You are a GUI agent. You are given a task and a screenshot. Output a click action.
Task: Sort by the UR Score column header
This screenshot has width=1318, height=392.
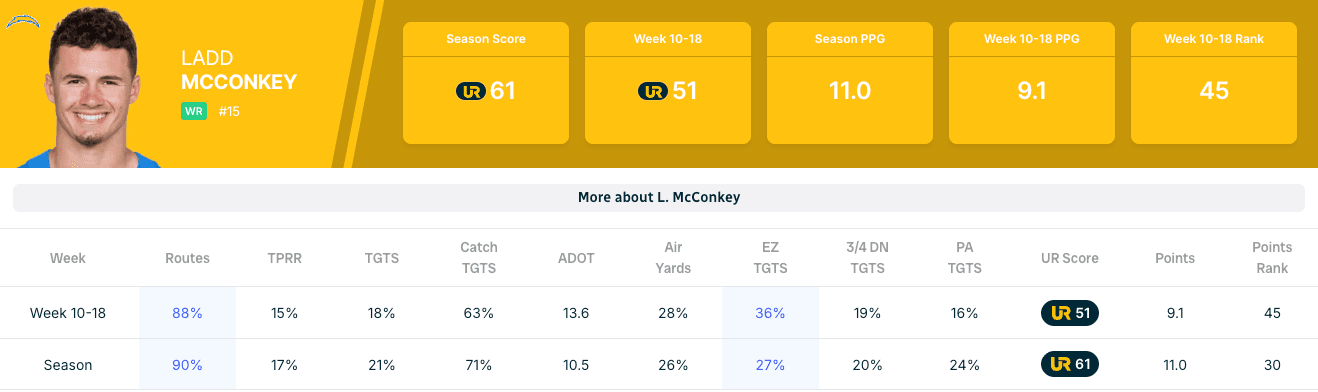tap(1069, 258)
